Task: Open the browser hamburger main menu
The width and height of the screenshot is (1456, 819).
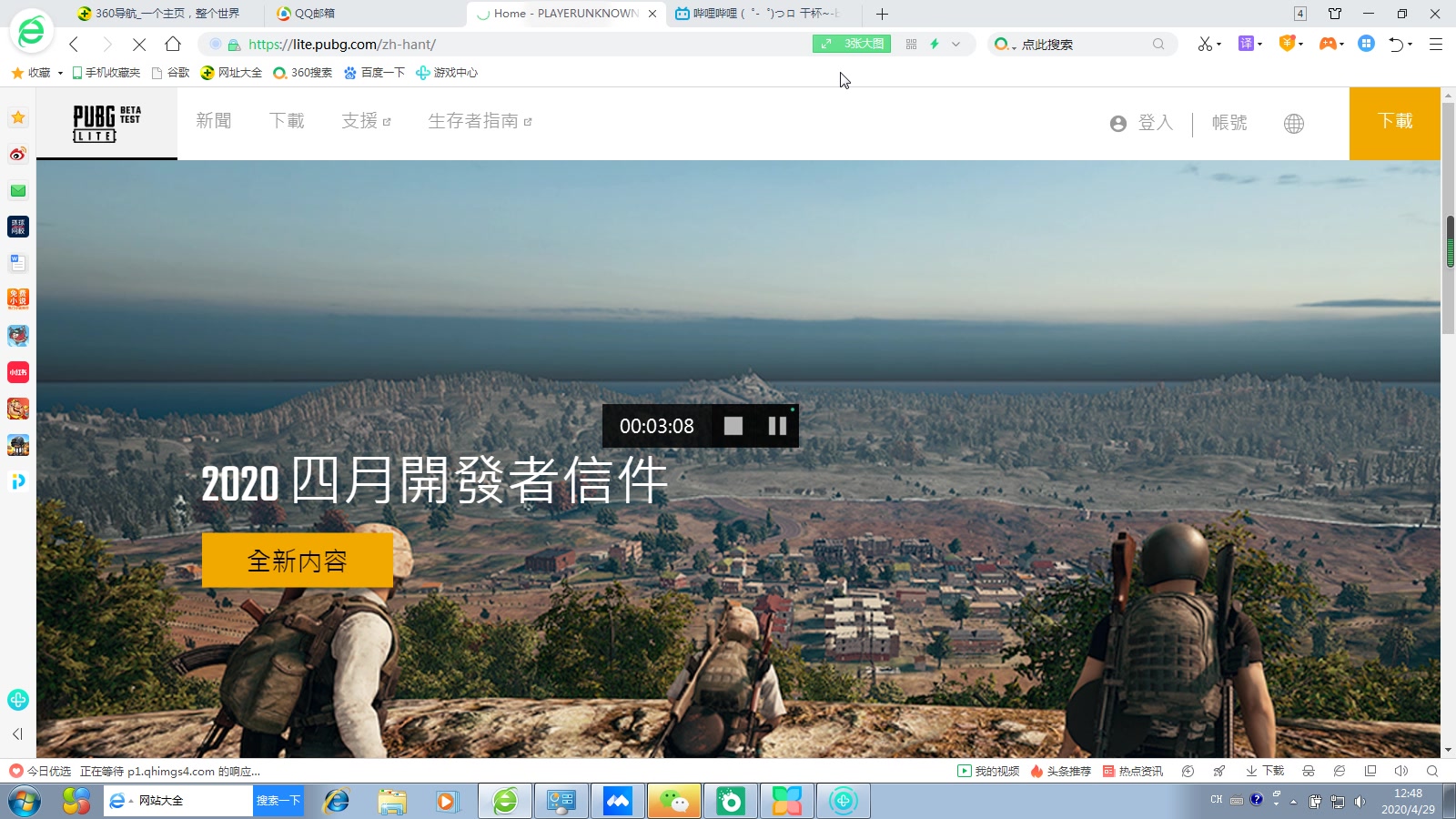Action: [1436, 44]
